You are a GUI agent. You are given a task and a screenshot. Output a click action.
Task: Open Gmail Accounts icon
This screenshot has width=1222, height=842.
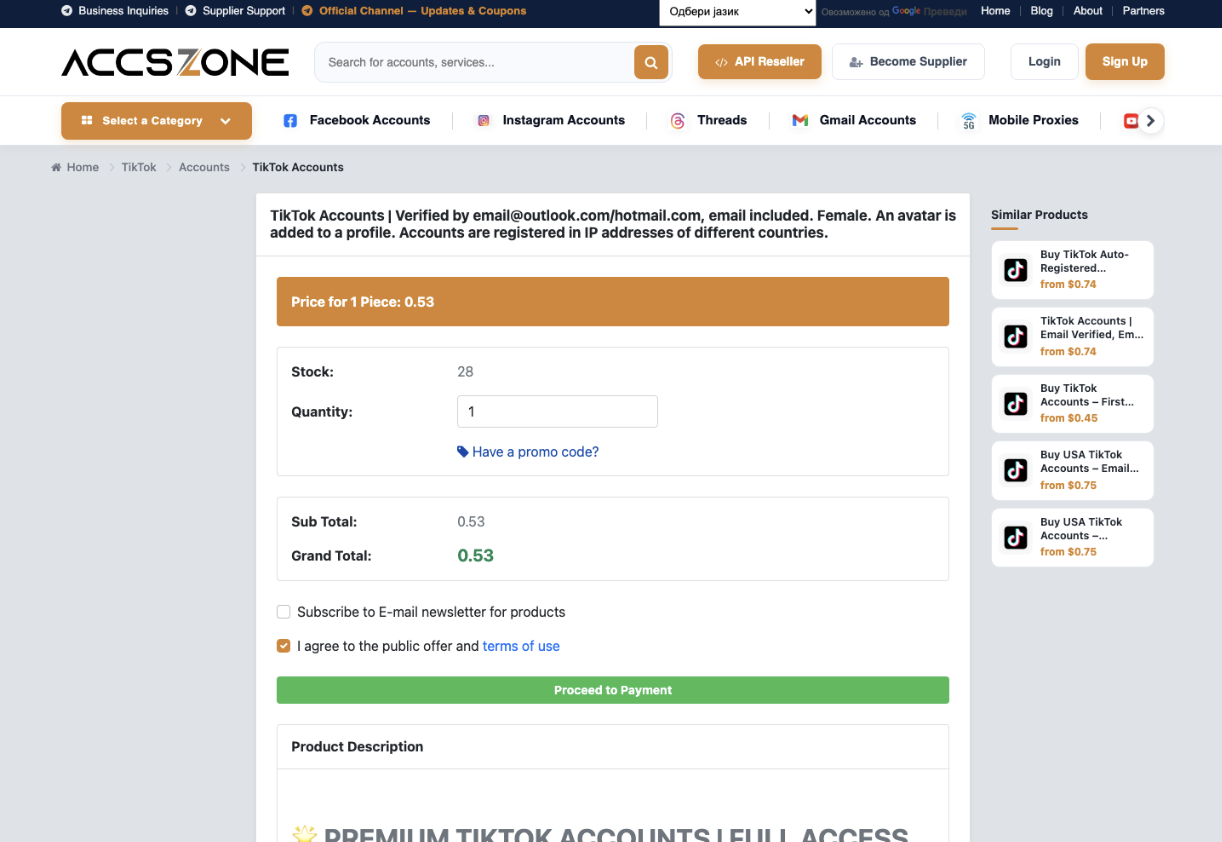coord(800,121)
